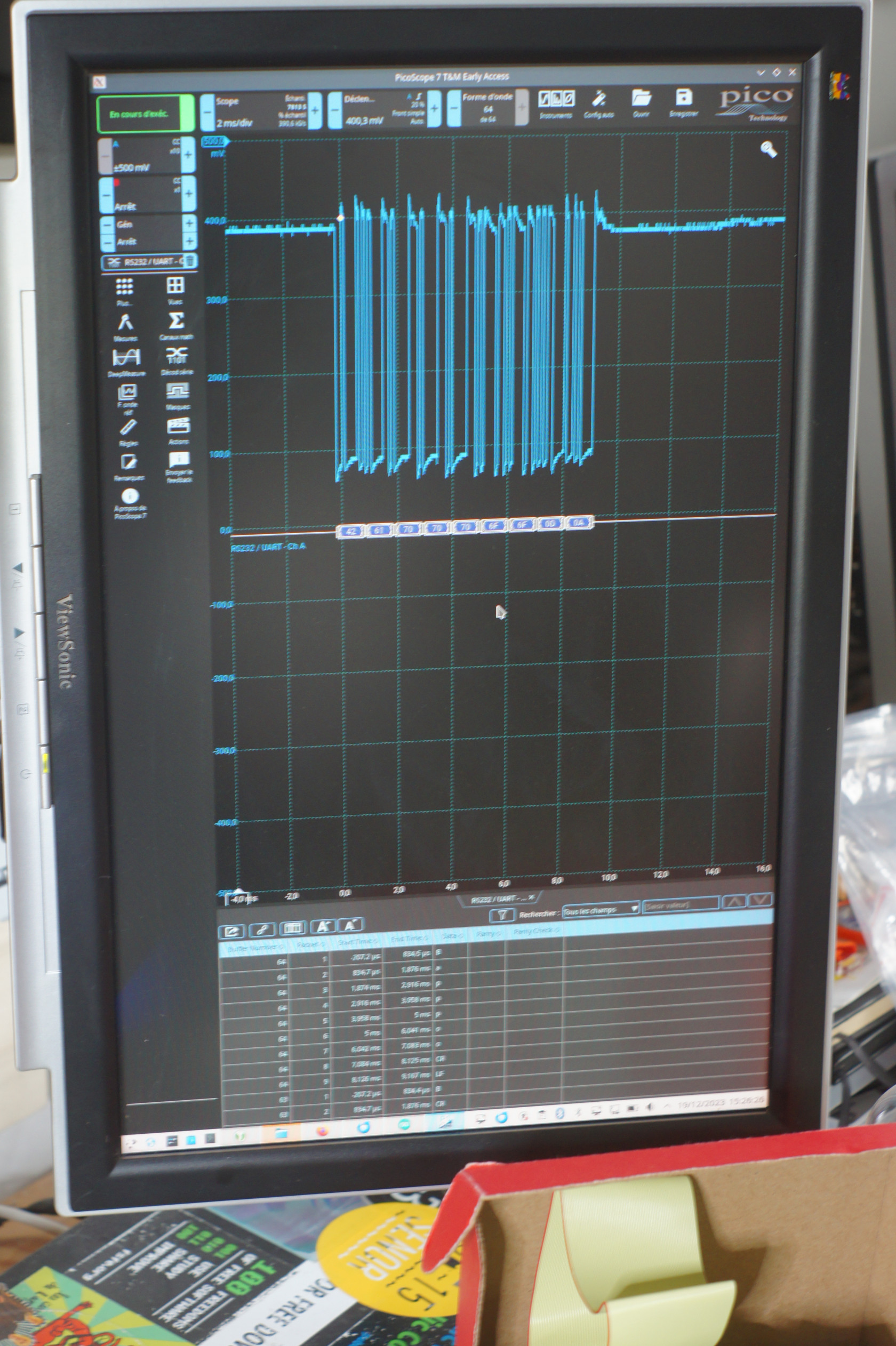Open F. onde réf reference waveforms
The height and width of the screenshot is (1346, 896).
(x=127, y=398)
